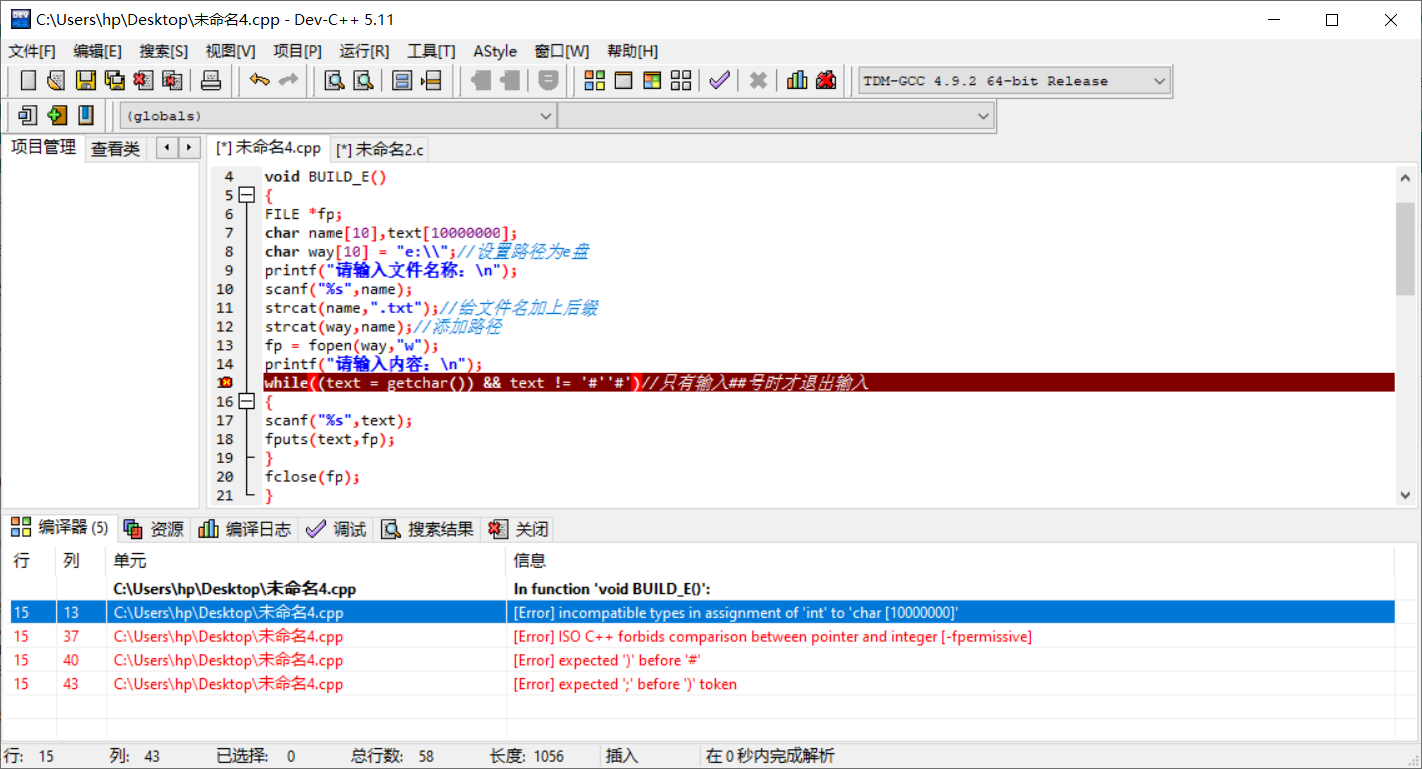Click the Print icon
1422x769 pixels.
pyautogui.click(x=211, y=81)
